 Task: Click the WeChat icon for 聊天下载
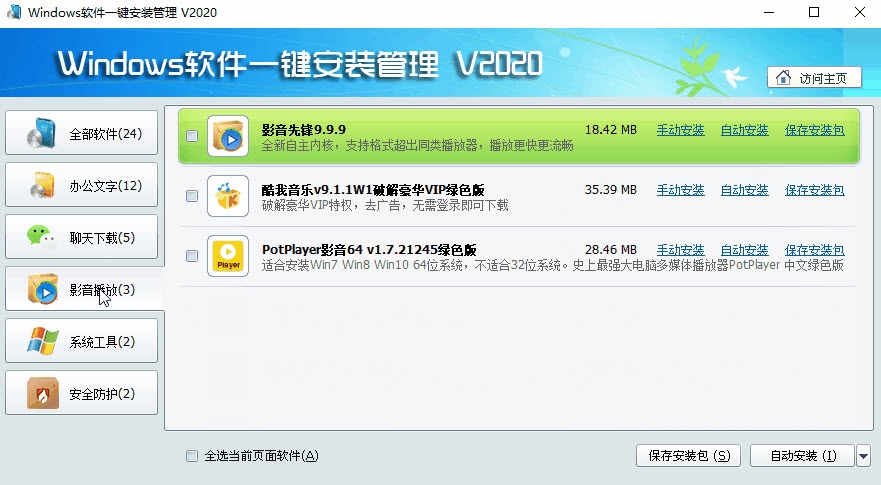click(41, 236)
